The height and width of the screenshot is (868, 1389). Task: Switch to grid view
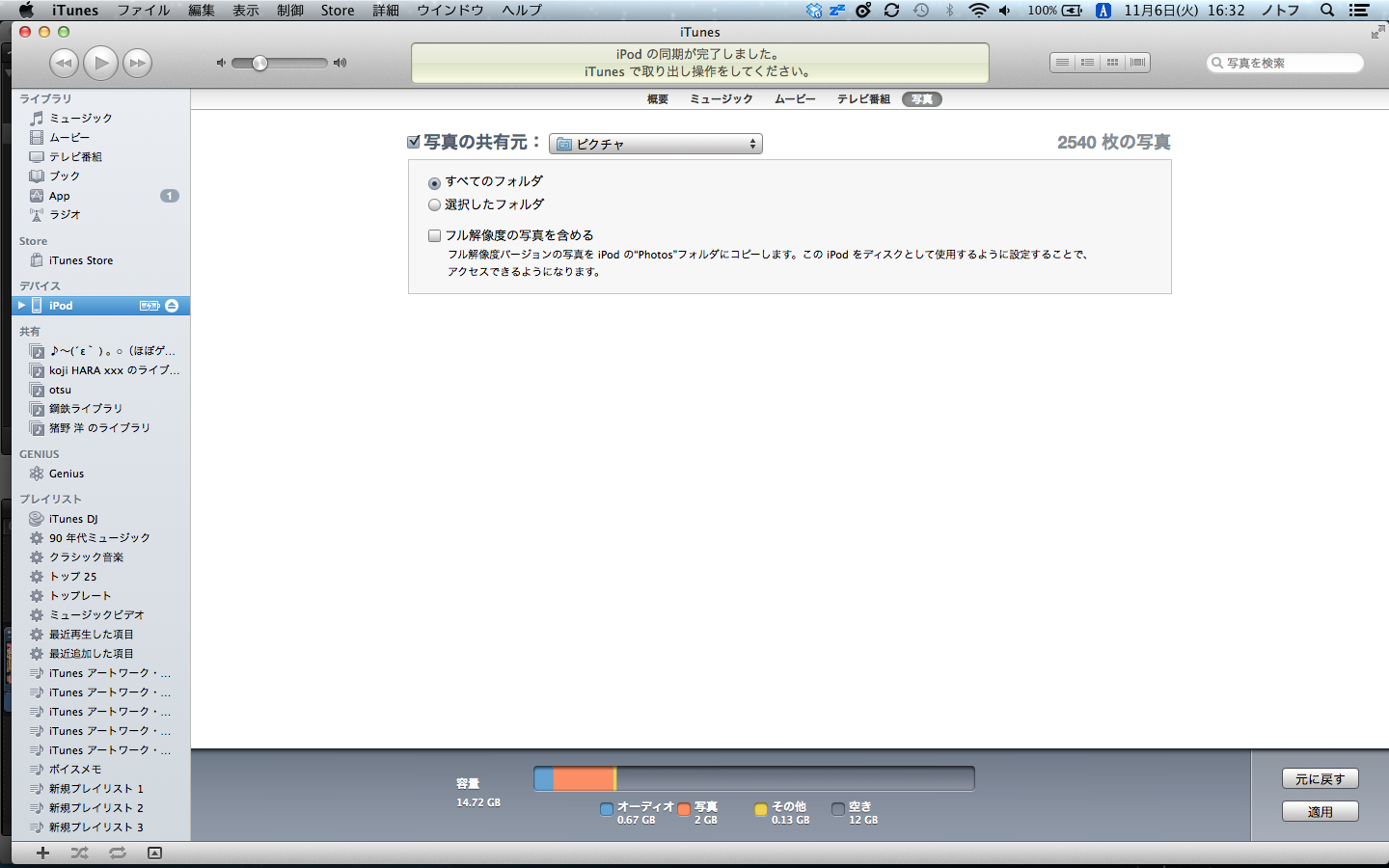1112,63
